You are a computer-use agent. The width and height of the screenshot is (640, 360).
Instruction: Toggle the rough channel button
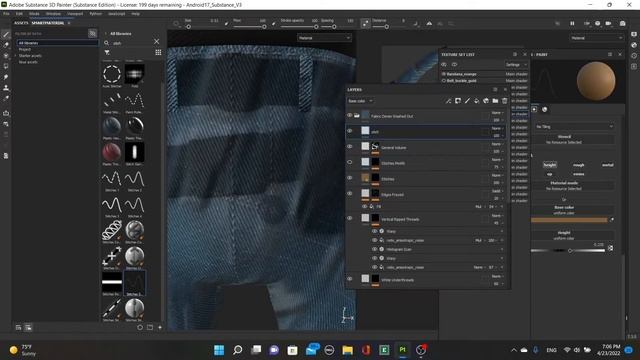pos(578,165)
